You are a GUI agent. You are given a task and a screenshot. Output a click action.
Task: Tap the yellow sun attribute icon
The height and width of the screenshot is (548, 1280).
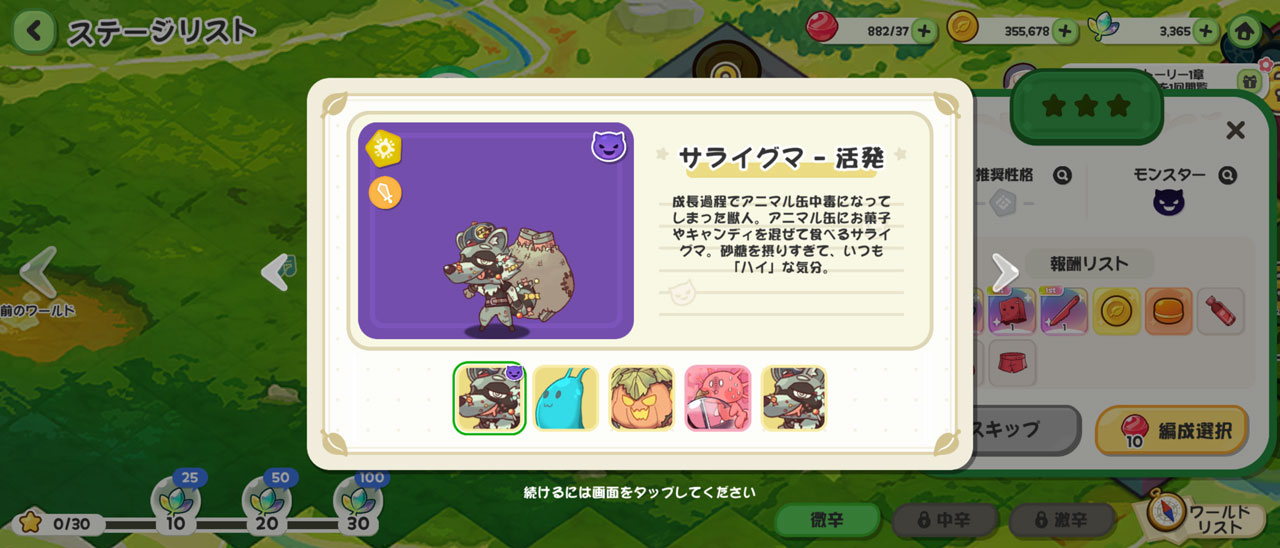(x=384, y=149)
